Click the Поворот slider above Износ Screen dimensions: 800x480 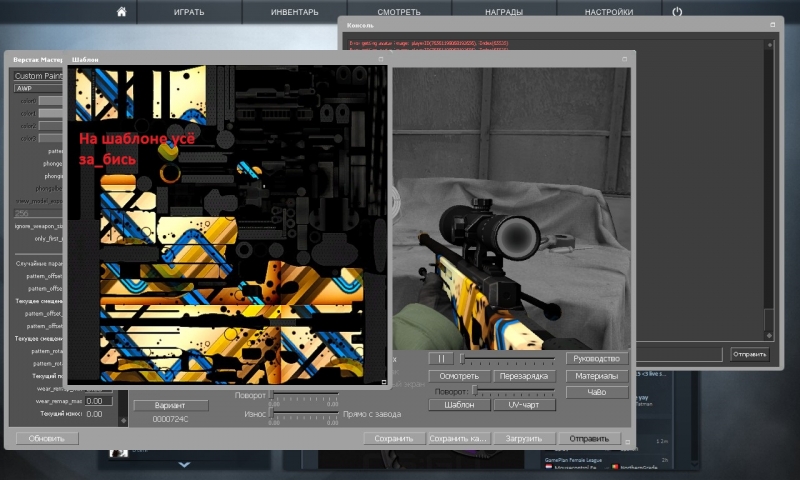point(305,394)
